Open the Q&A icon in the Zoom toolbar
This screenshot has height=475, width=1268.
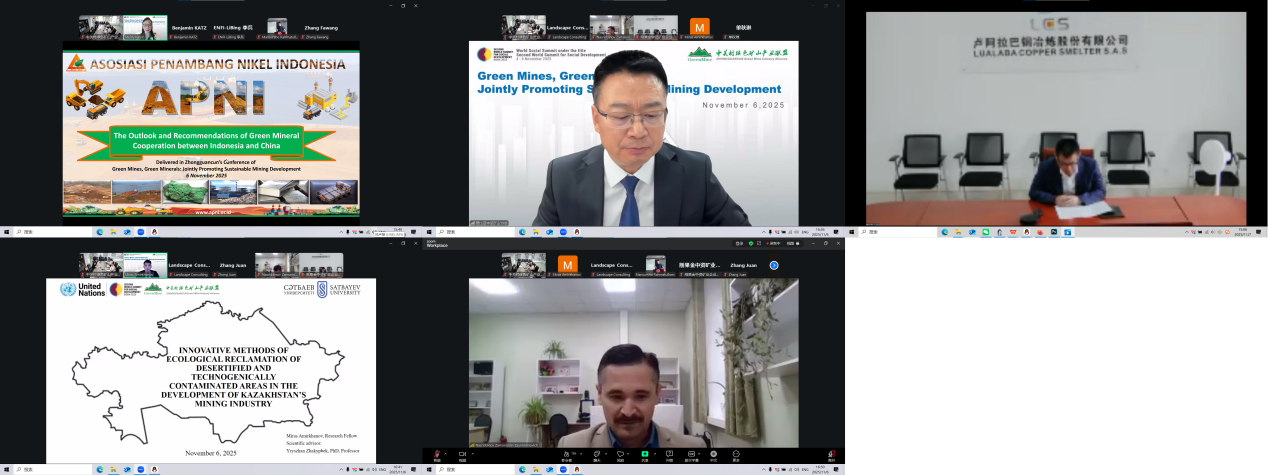pyautogui.click(x=669, y=454)
